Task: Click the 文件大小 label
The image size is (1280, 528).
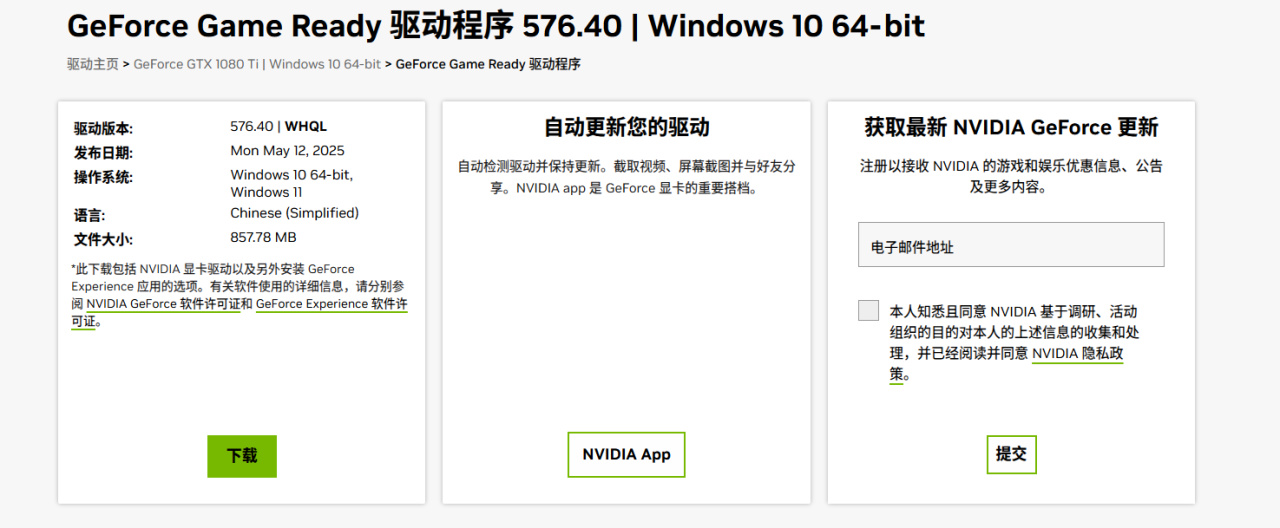Action: point(103,240)
